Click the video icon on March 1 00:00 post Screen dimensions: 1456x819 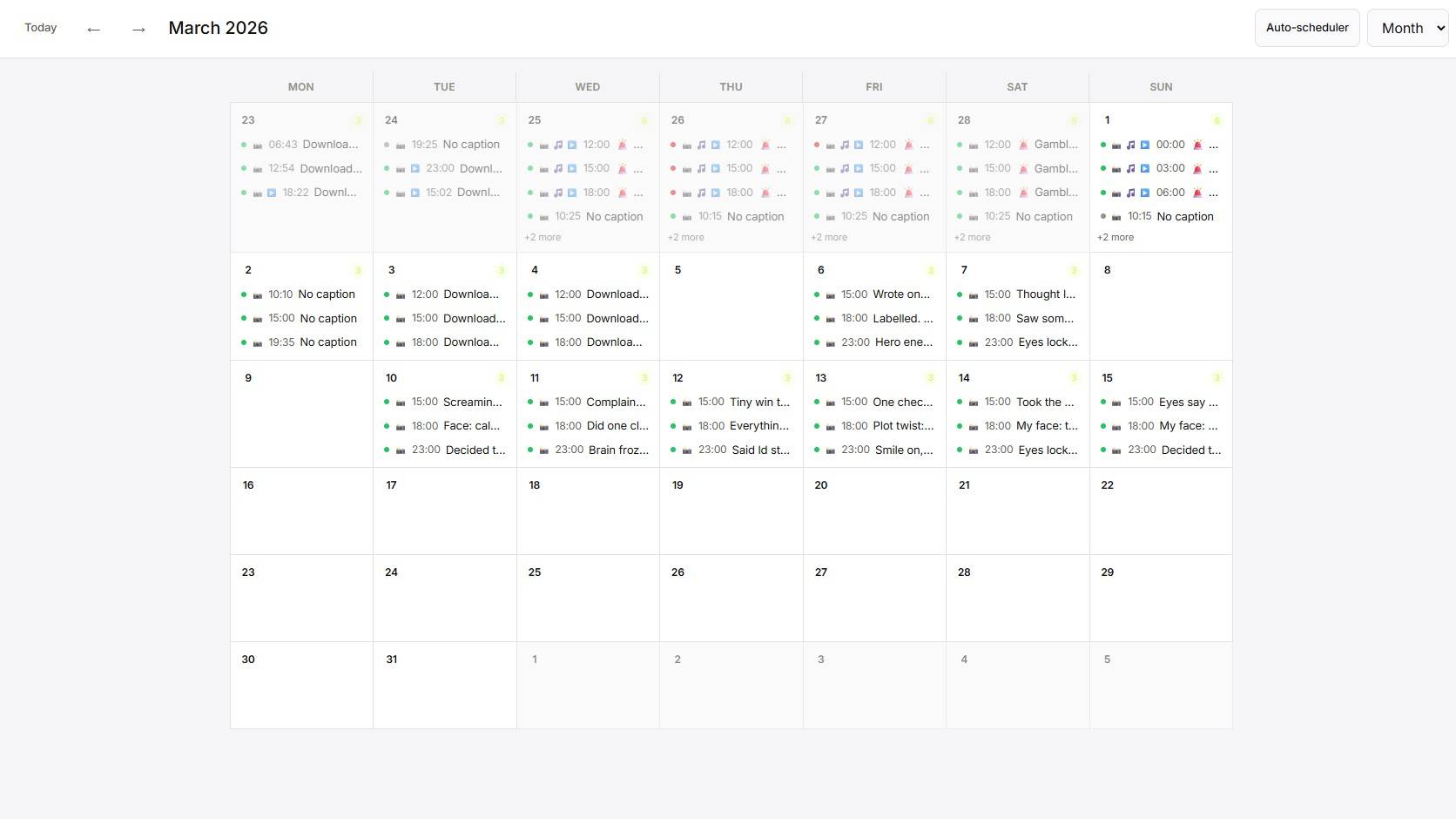(x=1116, y=145)
